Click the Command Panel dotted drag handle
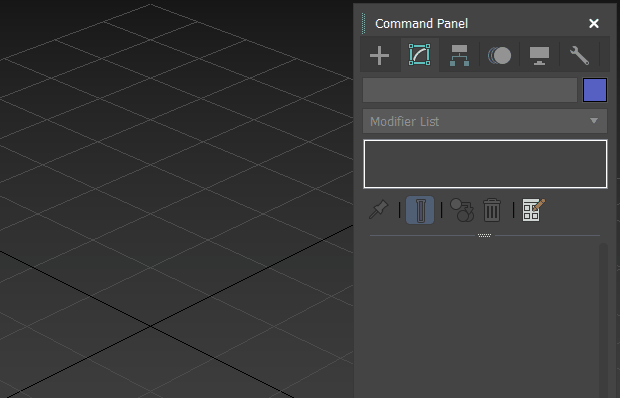This screenshot has height=398, width=620. tap(364, 24)
